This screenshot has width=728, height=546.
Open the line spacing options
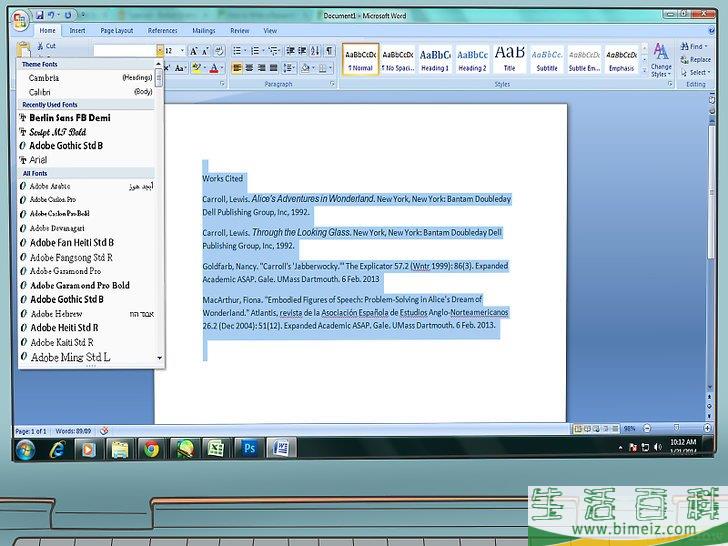pyautogui.click(x=288, y=68)
